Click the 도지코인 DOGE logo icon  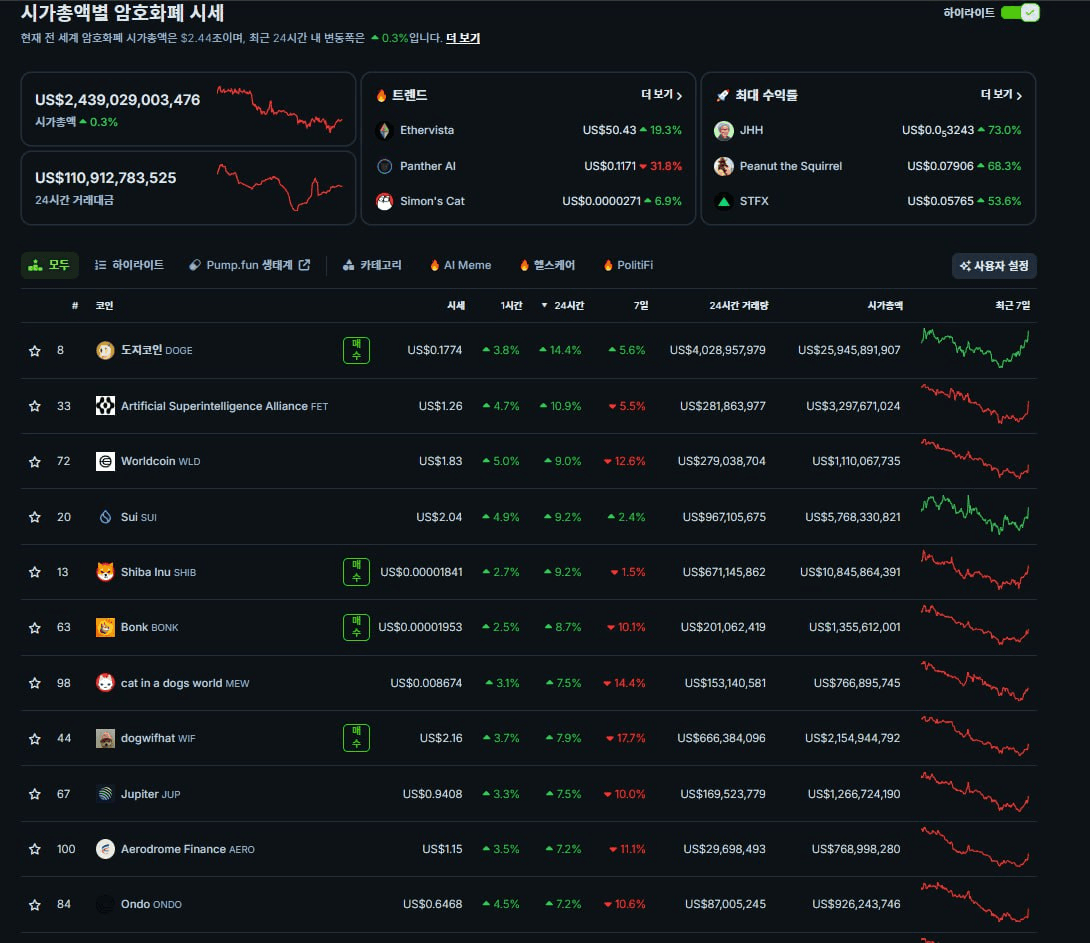(x=105, y=350)
